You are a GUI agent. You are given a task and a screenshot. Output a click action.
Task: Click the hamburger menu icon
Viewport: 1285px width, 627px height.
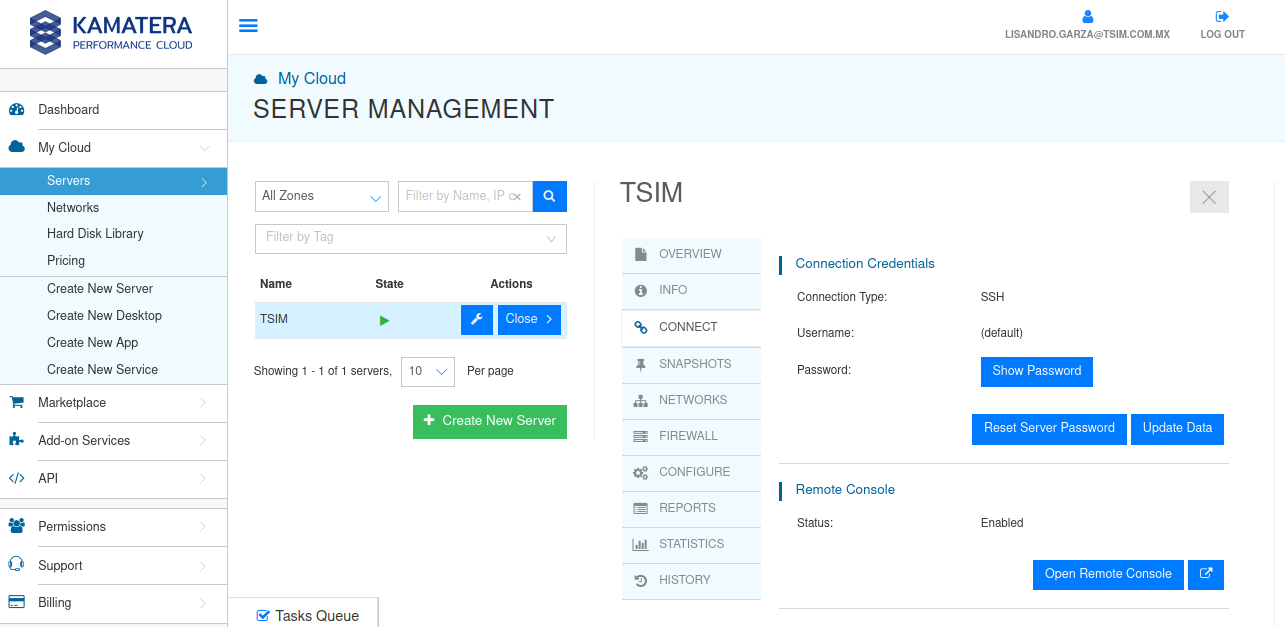(x=248, y=26)
